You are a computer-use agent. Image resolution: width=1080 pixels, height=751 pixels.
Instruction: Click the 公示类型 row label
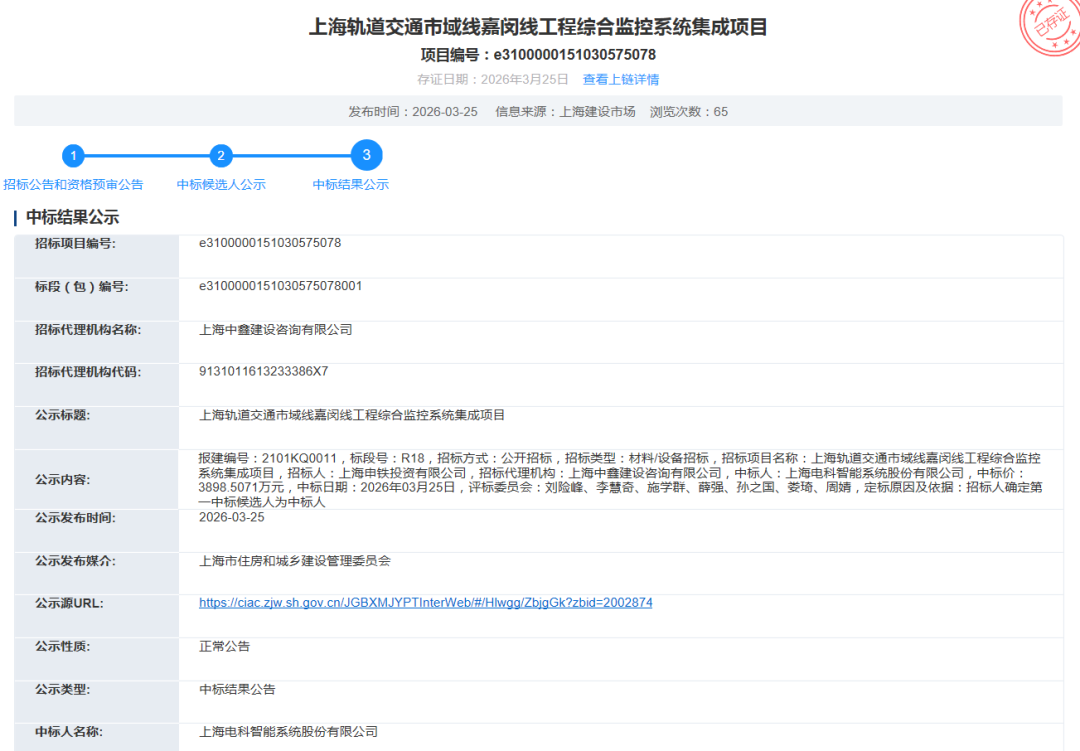[x=62, y=690]
